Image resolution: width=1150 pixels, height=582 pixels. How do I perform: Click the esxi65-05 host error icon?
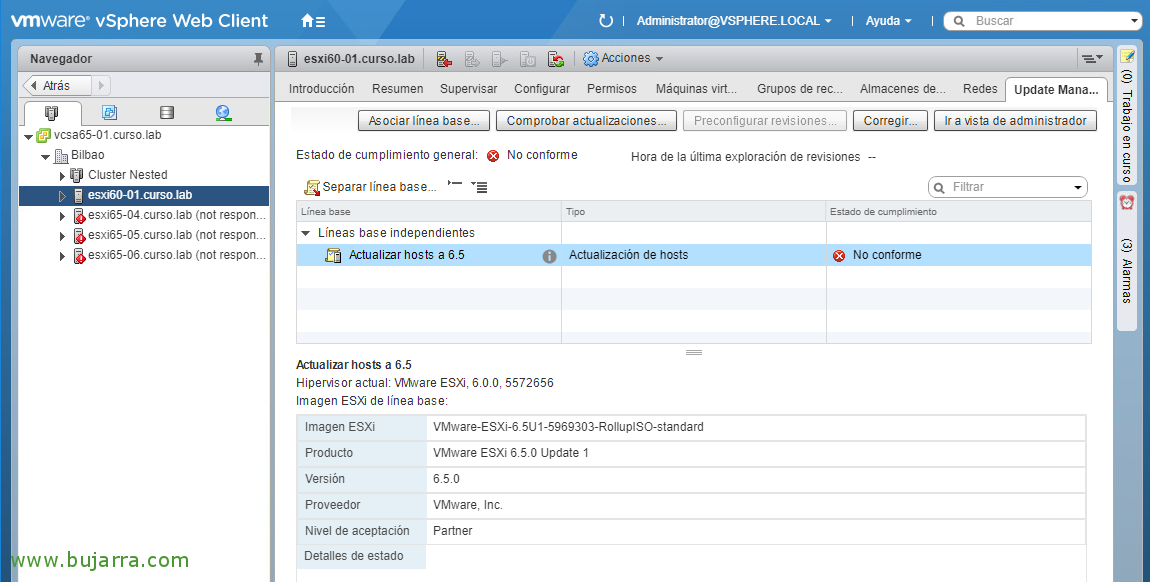(79, 235)
